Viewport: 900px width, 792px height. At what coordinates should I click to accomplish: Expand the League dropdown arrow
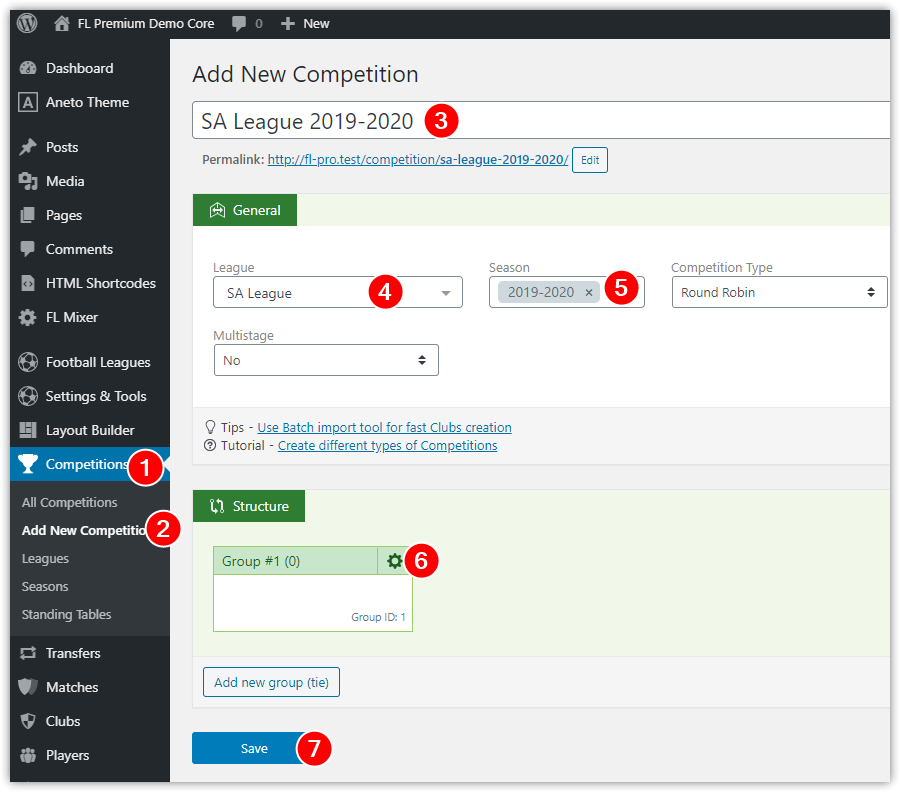tap(445, 293)
